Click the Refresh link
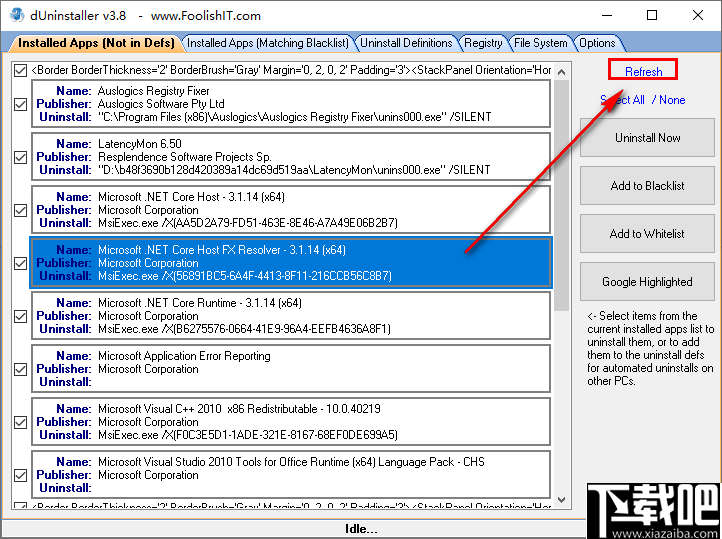This screenshot has width=722, height=539. tap(643, 71)
